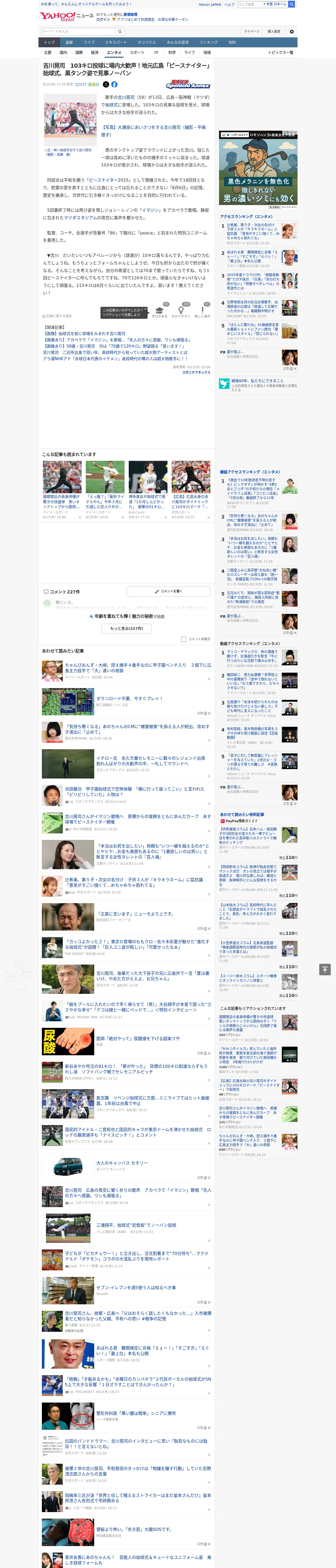336x1568 pixels.
Task: Select the エキスパート tab
Action: coord(116,43)
